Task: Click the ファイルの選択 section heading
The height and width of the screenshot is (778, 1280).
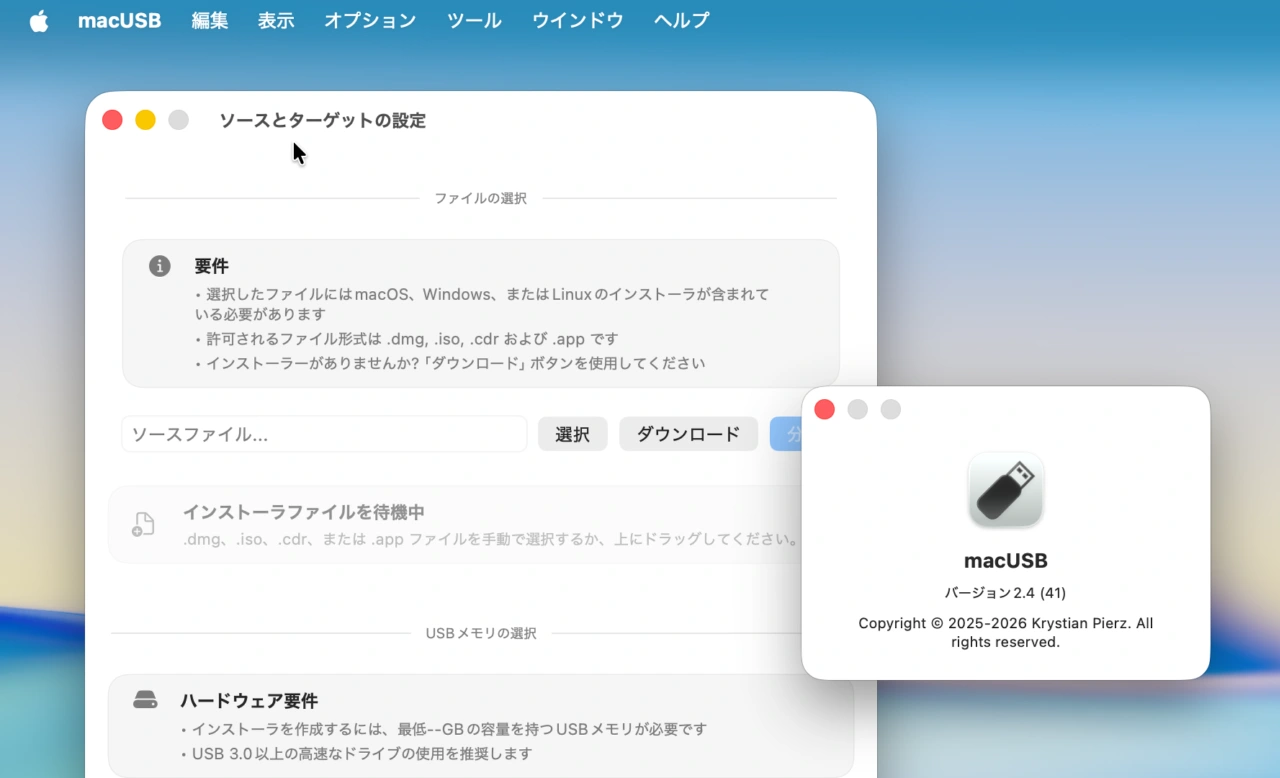Action: point(480,198)
